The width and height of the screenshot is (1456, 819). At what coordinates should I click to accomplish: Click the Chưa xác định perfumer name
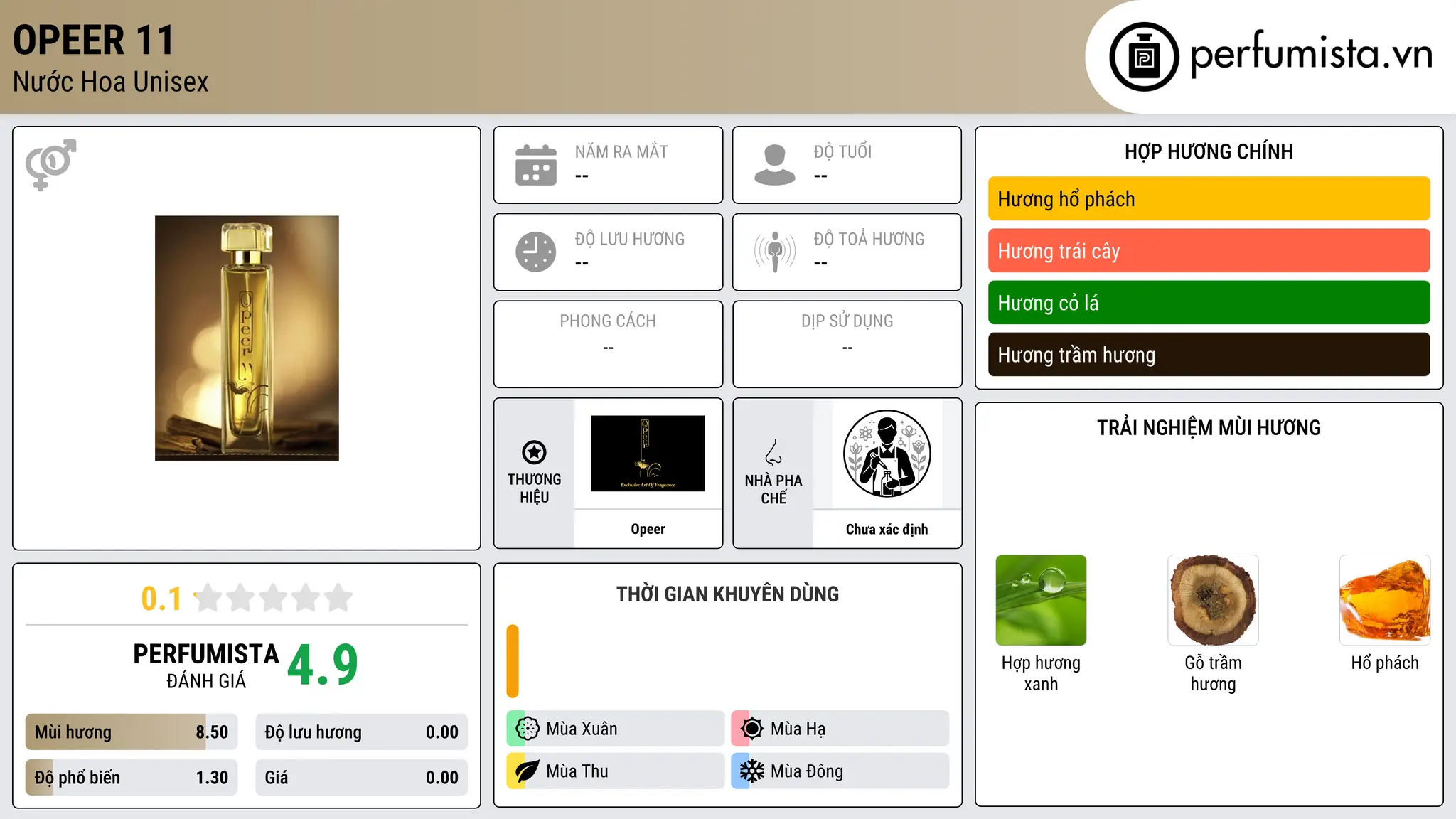tap(887, 529)
